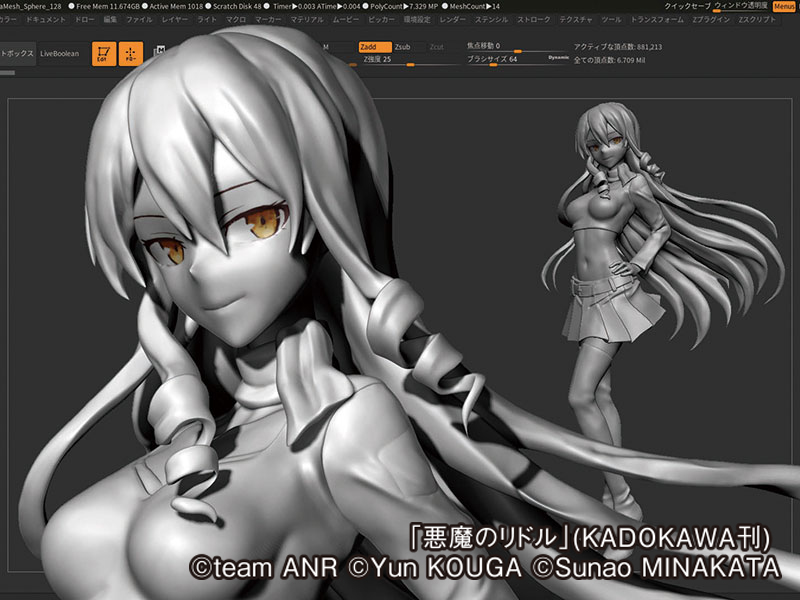The image size is (800, 600).
Task: Adjust the ウィンドウ透明度 slider
Action: (741, 6)
